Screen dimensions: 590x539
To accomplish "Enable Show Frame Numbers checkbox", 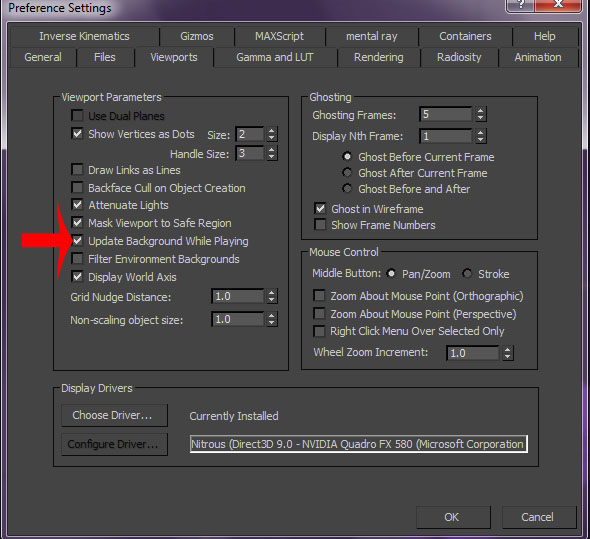I will tap(320, 225).
